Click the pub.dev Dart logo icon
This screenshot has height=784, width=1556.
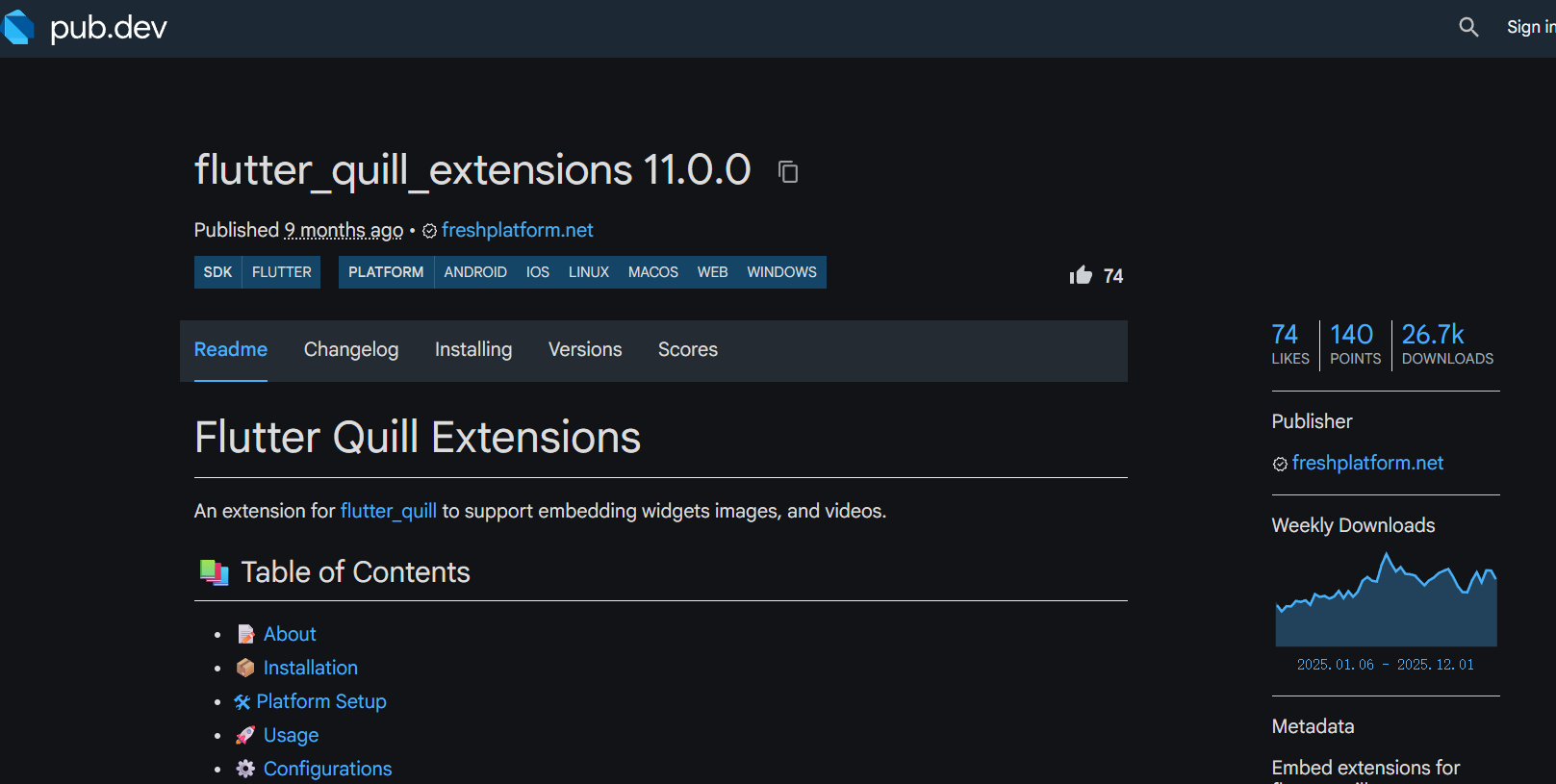click(x=18, y=27)
